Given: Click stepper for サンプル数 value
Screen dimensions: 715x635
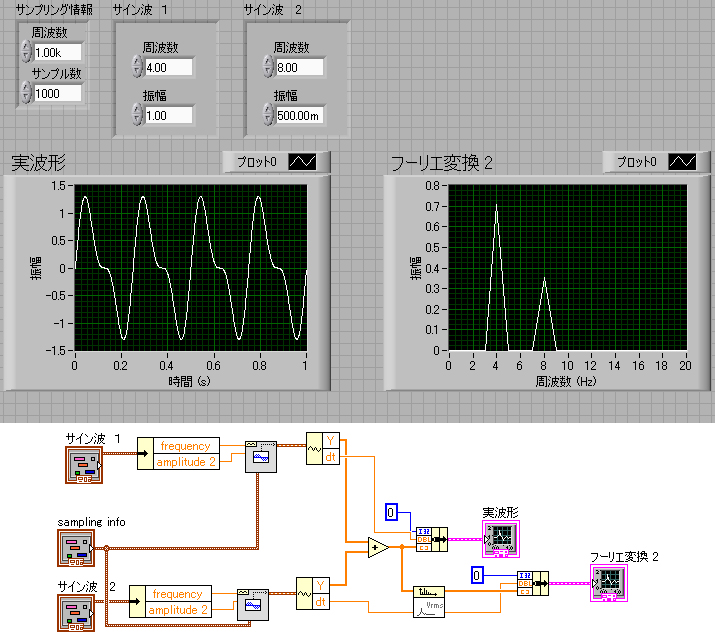Looking at the screenshot, I should tap(26, 93).
